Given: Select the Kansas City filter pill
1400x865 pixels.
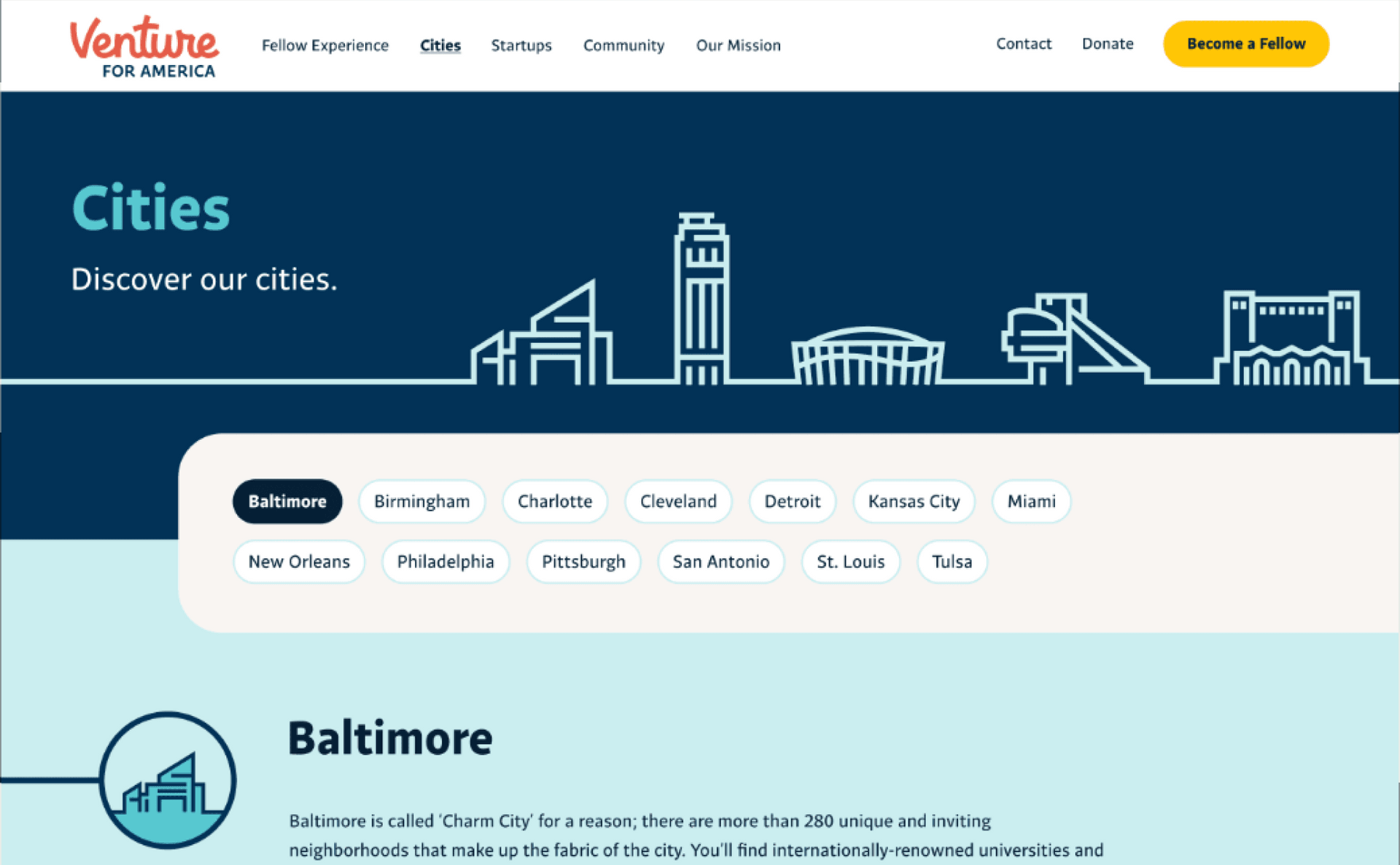Looking at the screenshot, I should tap(913, 501).
